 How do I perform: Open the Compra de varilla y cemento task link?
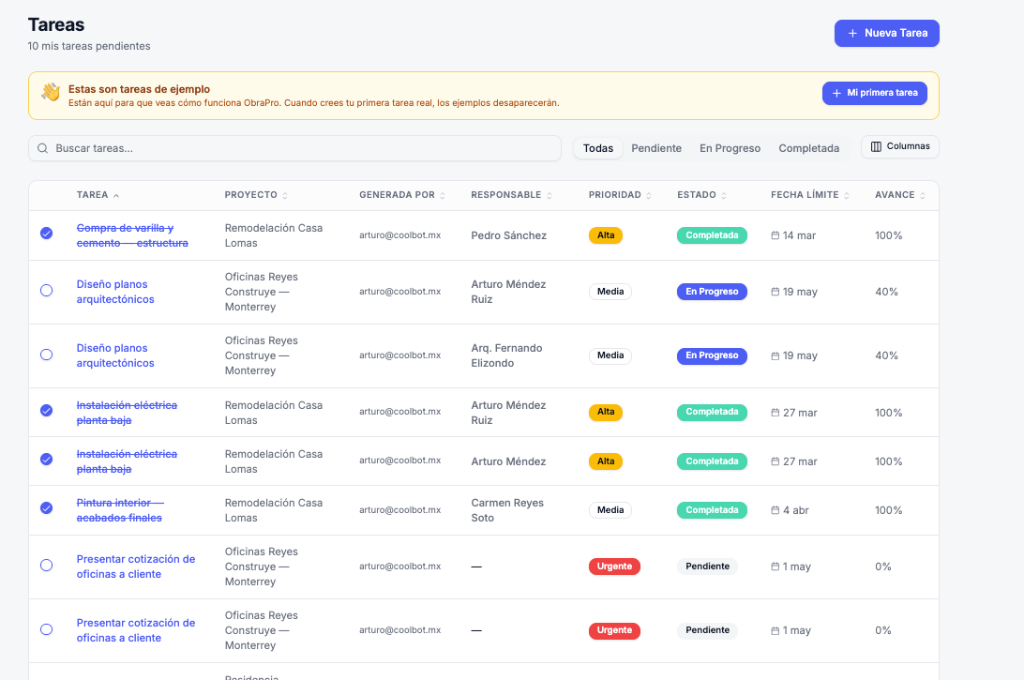pos(132,235)
